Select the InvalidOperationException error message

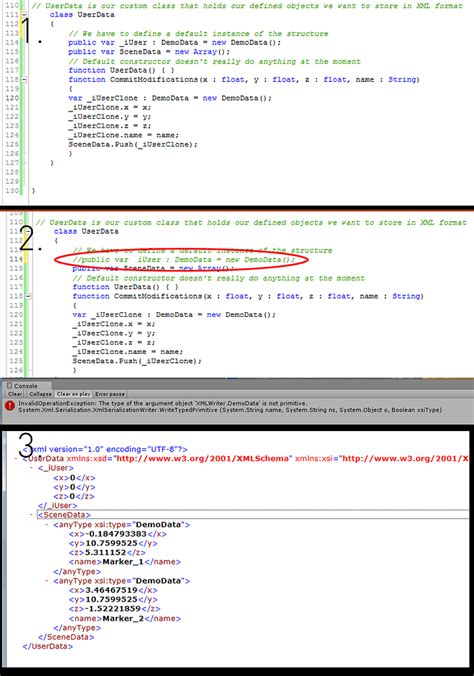tap(230, 407)
